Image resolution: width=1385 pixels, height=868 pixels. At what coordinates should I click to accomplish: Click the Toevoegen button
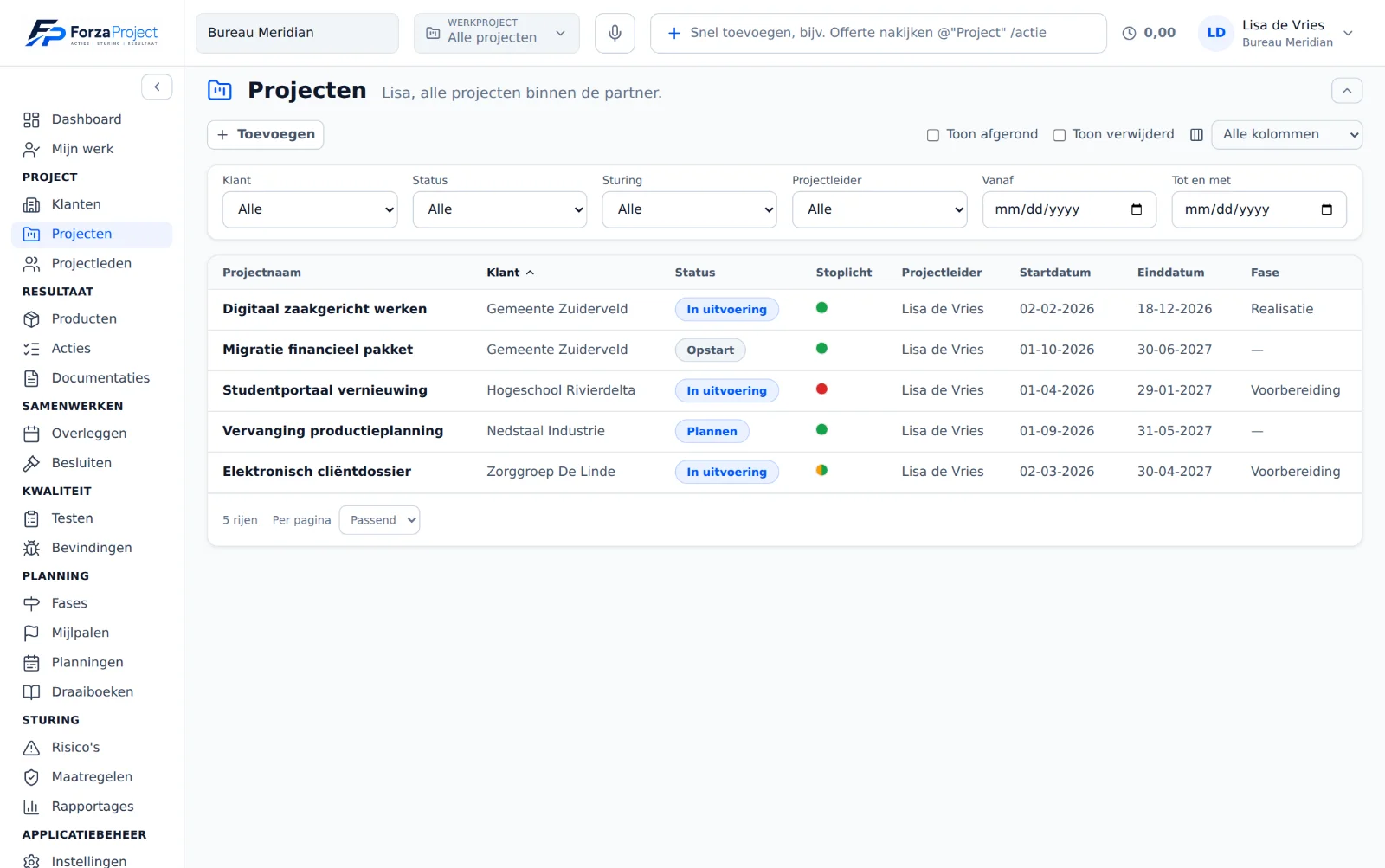pyautogui.click(x=265, y=134)
